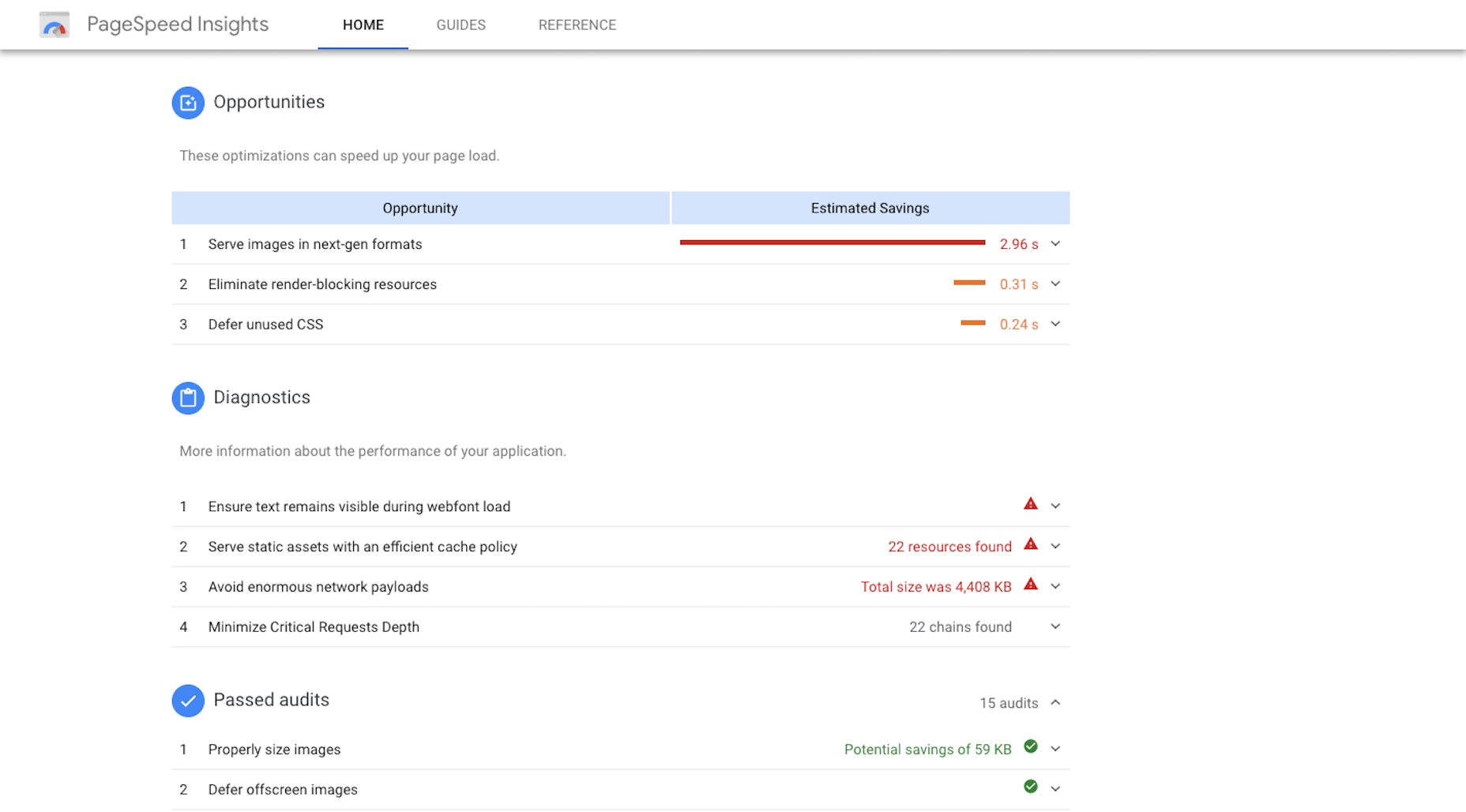
Task: Click the Opportunities heading
Action: click(269, 102)
